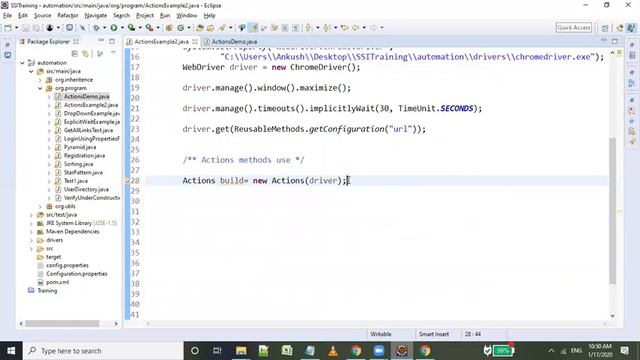This screenshot has width=640, height=360.
Task: Select pom.xml in the Package Explorer
Action: 57,282
